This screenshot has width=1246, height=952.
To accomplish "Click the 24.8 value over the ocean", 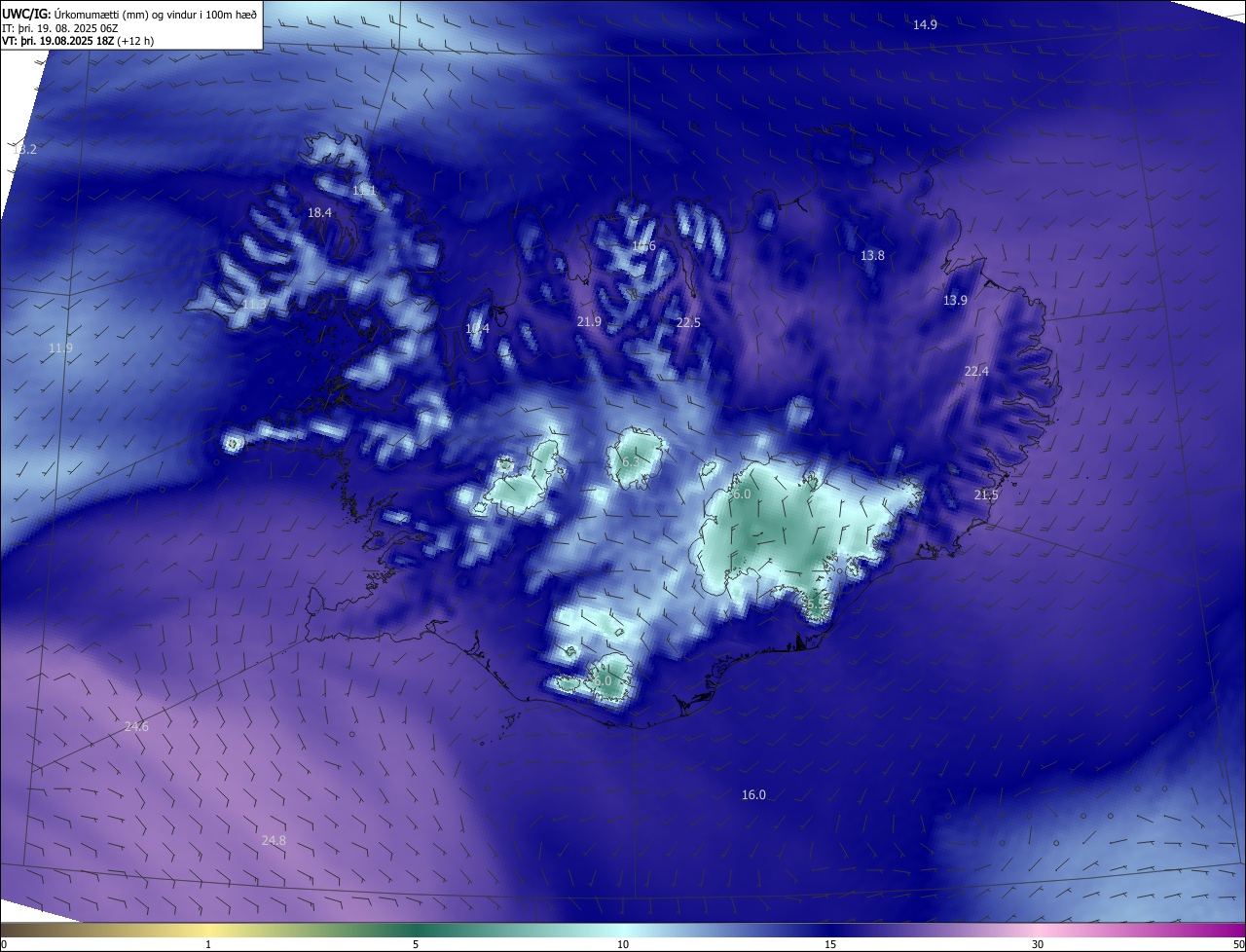I will pos(274,840).
